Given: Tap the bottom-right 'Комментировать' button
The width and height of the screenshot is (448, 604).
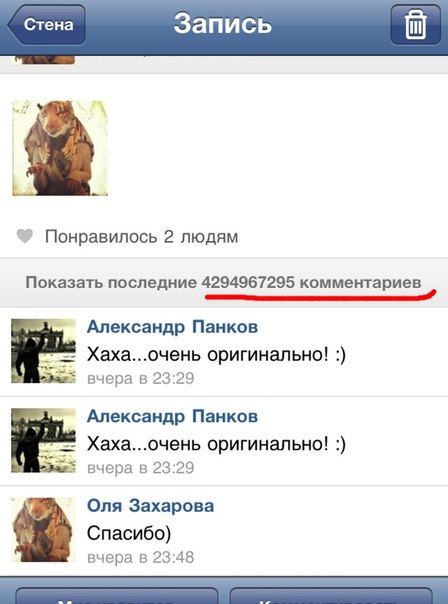Looking at the screenshot, I should pos(331,596).
